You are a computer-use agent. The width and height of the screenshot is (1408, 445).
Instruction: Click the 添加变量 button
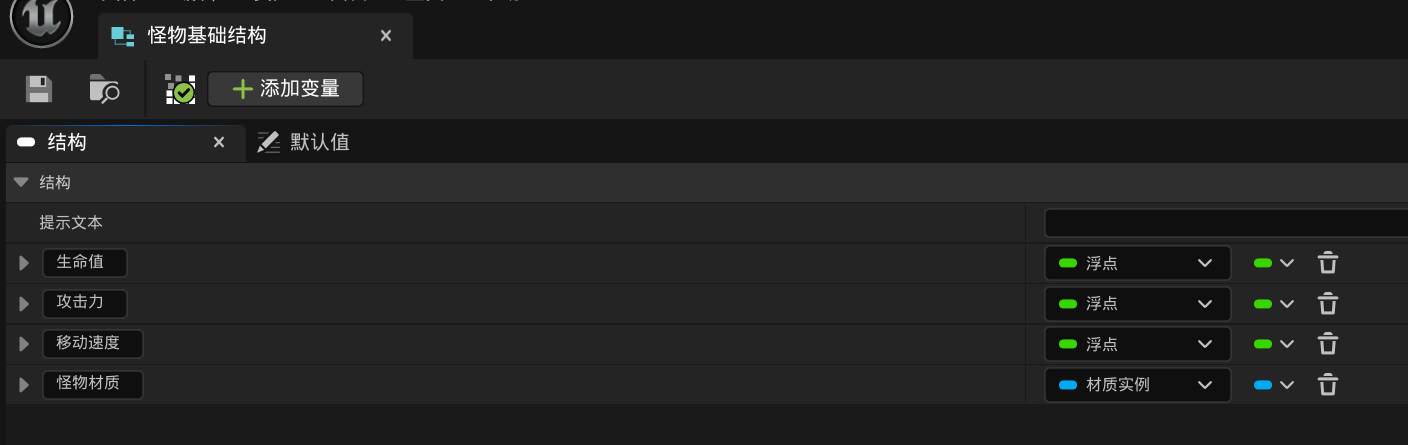click(285, 89)
